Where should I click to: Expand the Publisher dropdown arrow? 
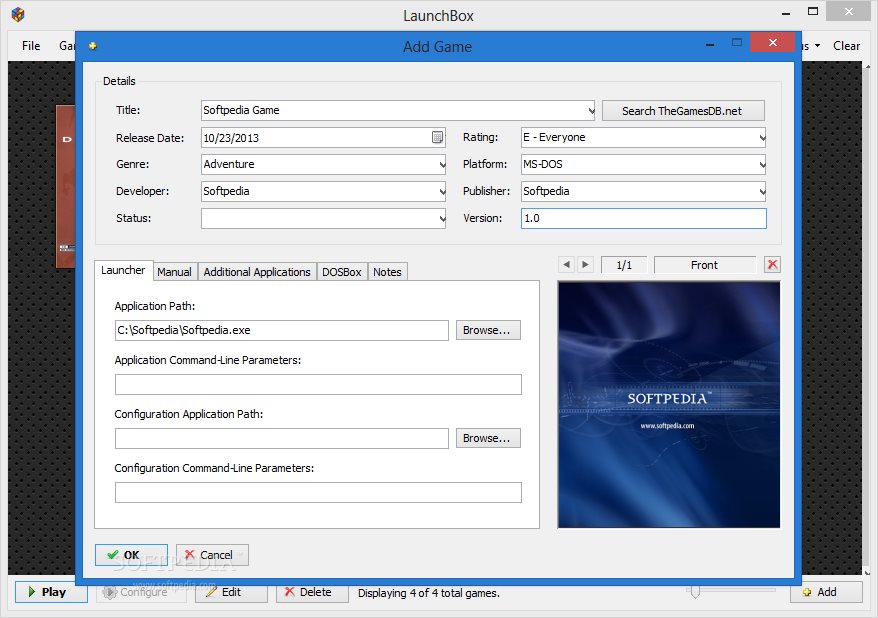[762, 191]
